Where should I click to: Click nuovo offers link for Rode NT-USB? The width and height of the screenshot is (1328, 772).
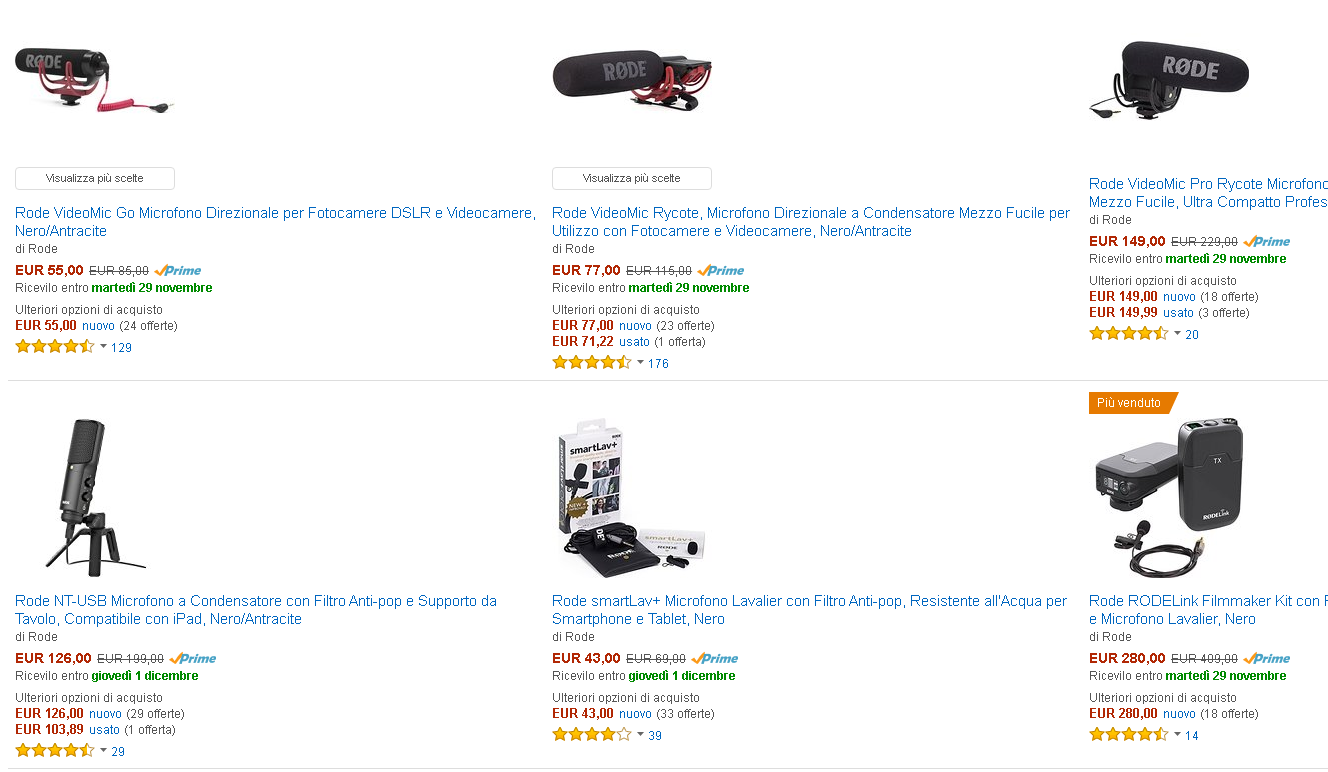click(105, 713)
